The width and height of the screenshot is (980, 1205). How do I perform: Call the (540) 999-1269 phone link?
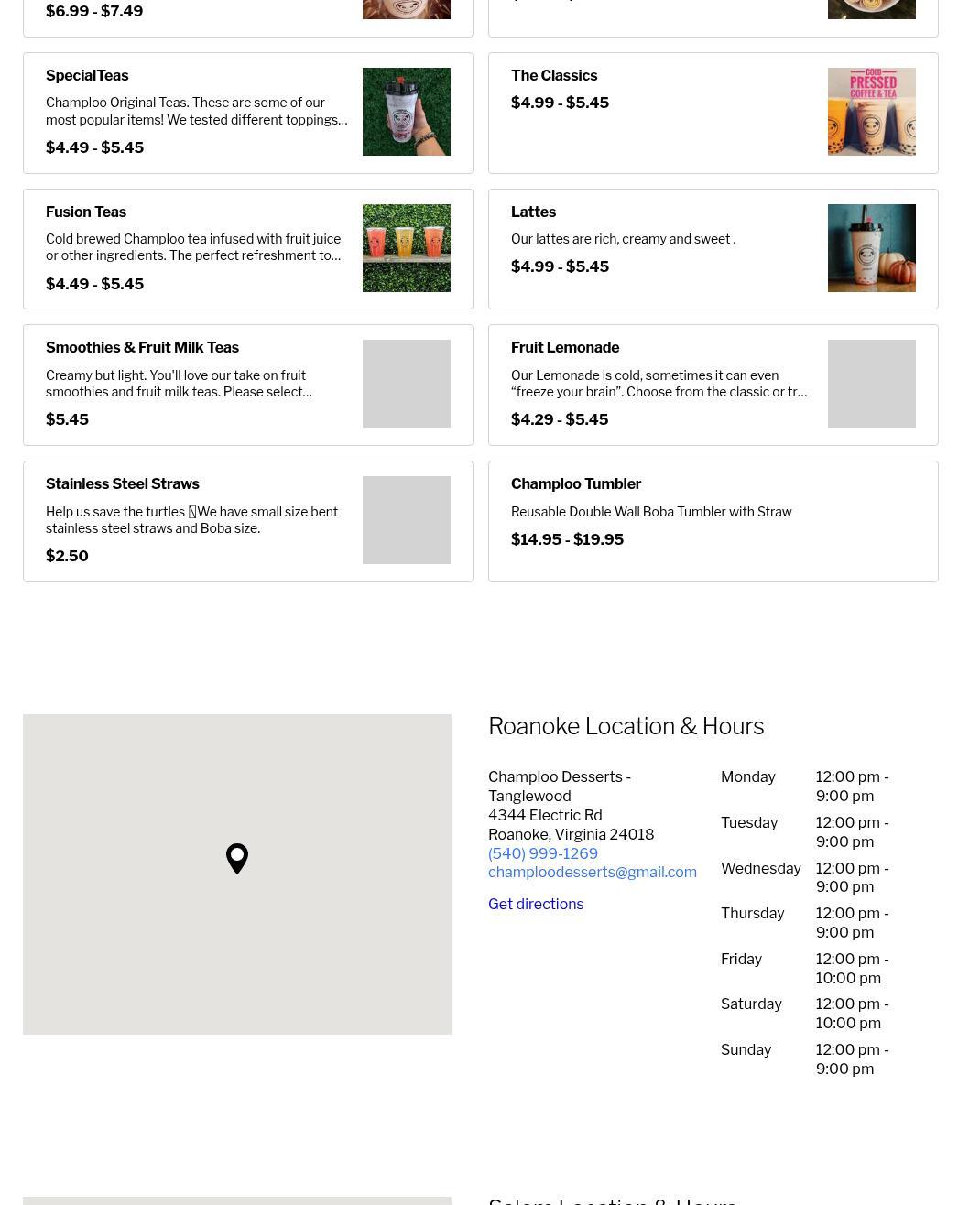[542, 853]
